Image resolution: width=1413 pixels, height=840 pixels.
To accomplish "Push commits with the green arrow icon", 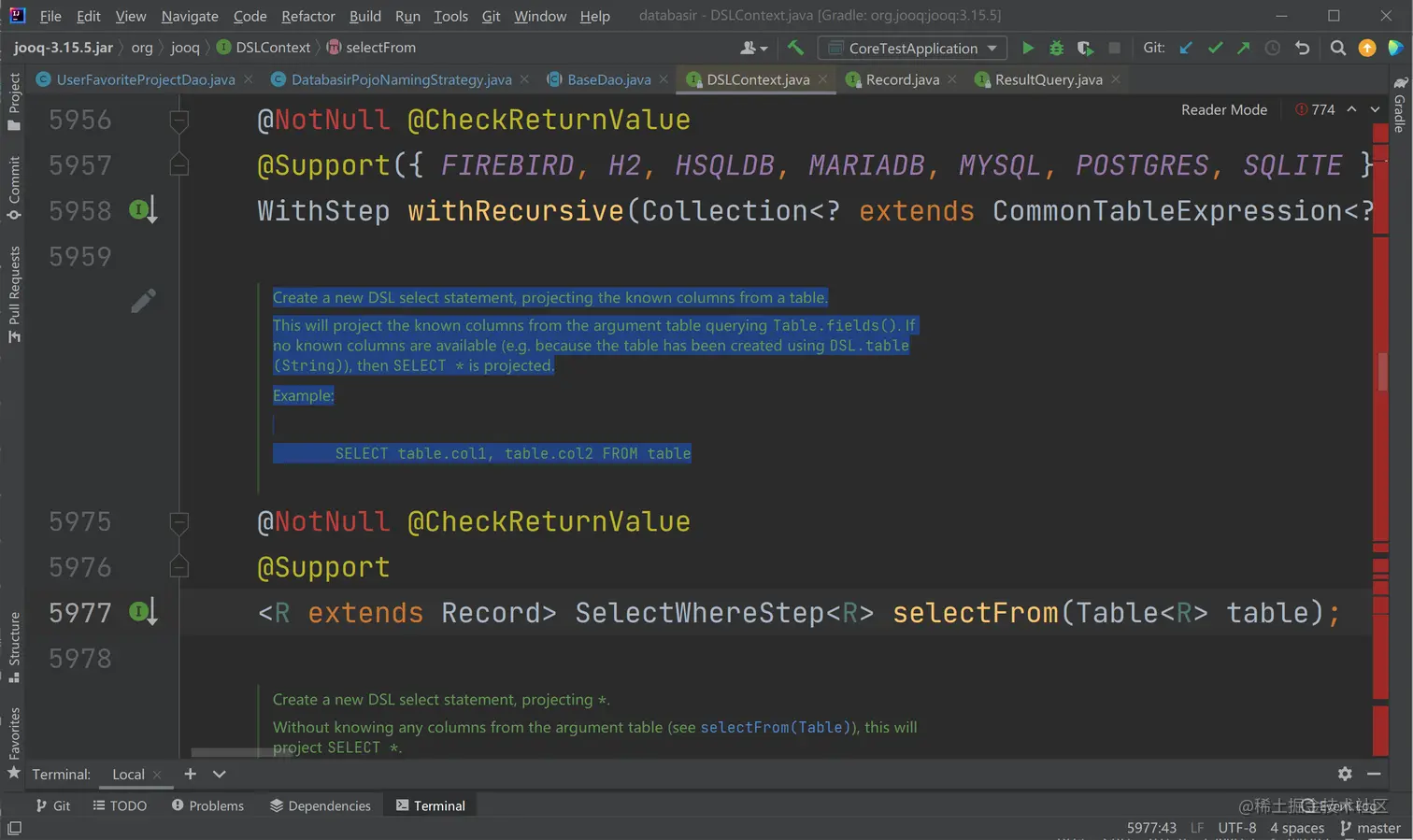I will 1244,48.
